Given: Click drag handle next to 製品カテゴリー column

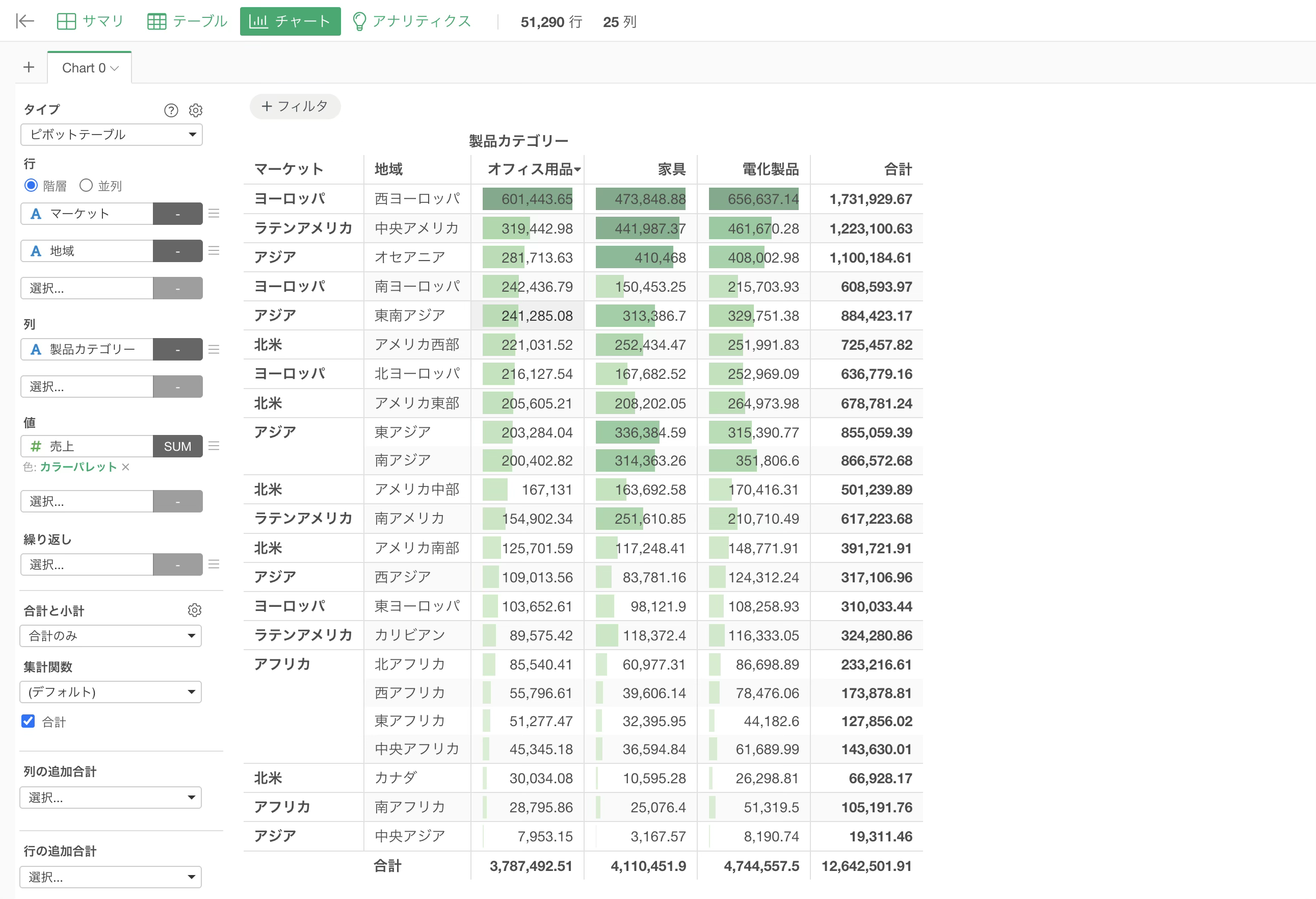Looking at the screenshot, I should pyautogui.click(x=214, y=349).
